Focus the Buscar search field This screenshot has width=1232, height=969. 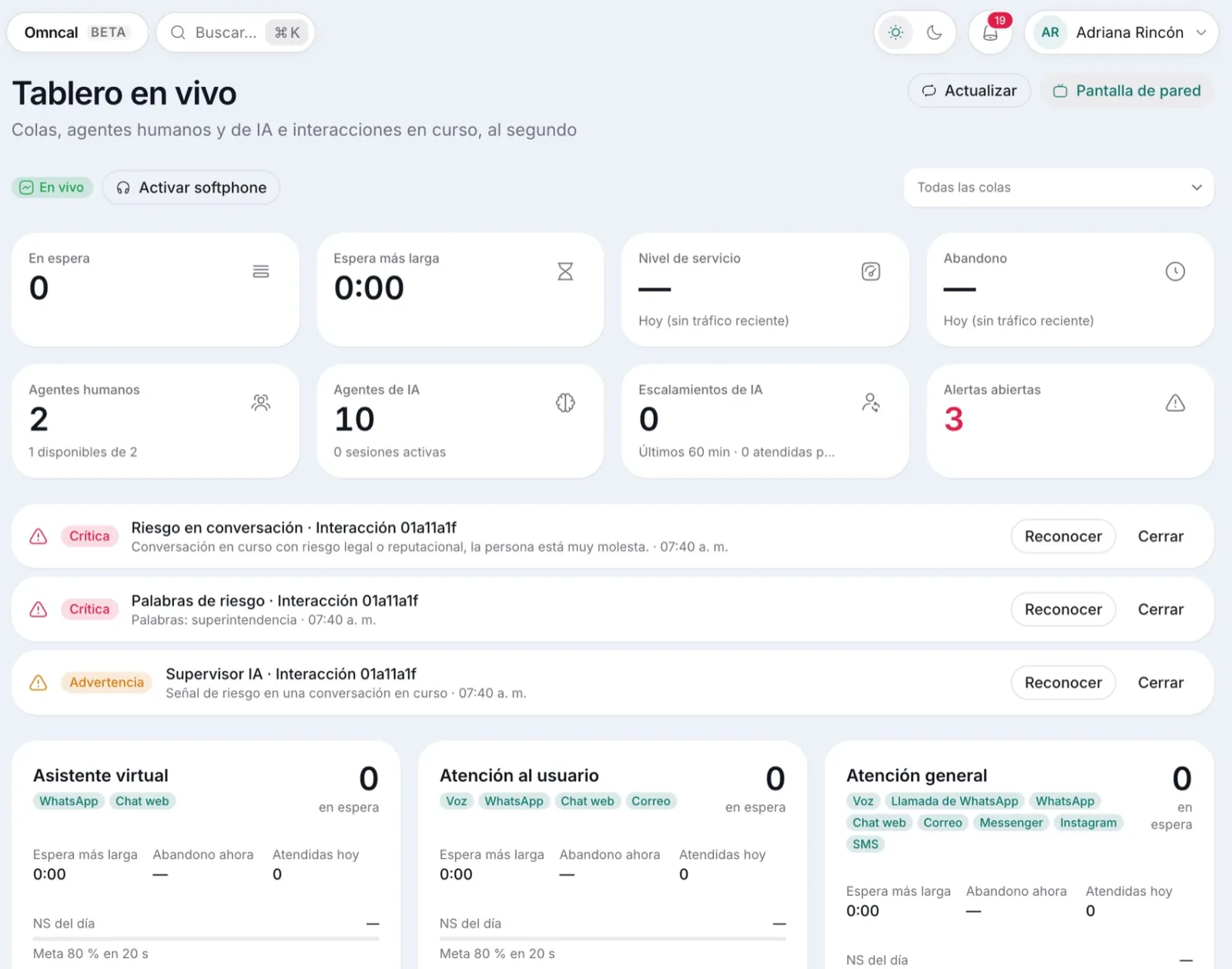pos(236,32)
